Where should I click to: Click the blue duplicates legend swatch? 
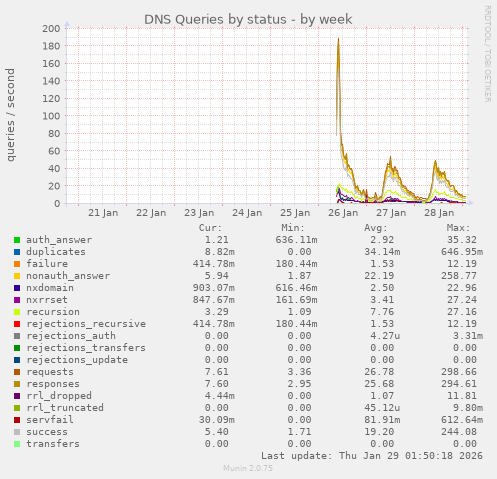point(17,252)
